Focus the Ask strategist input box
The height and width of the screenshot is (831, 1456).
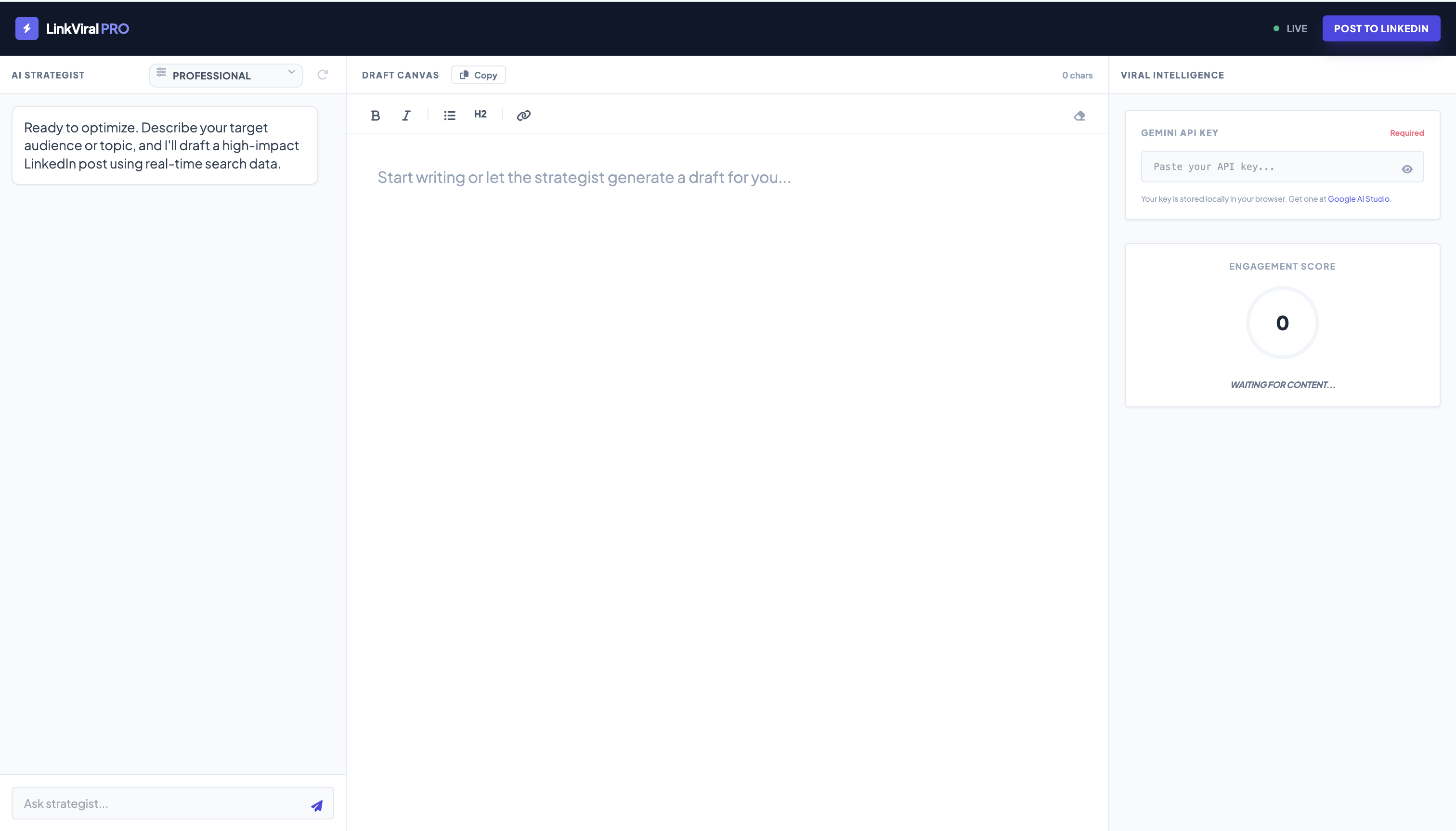click(x=160, y=804)
